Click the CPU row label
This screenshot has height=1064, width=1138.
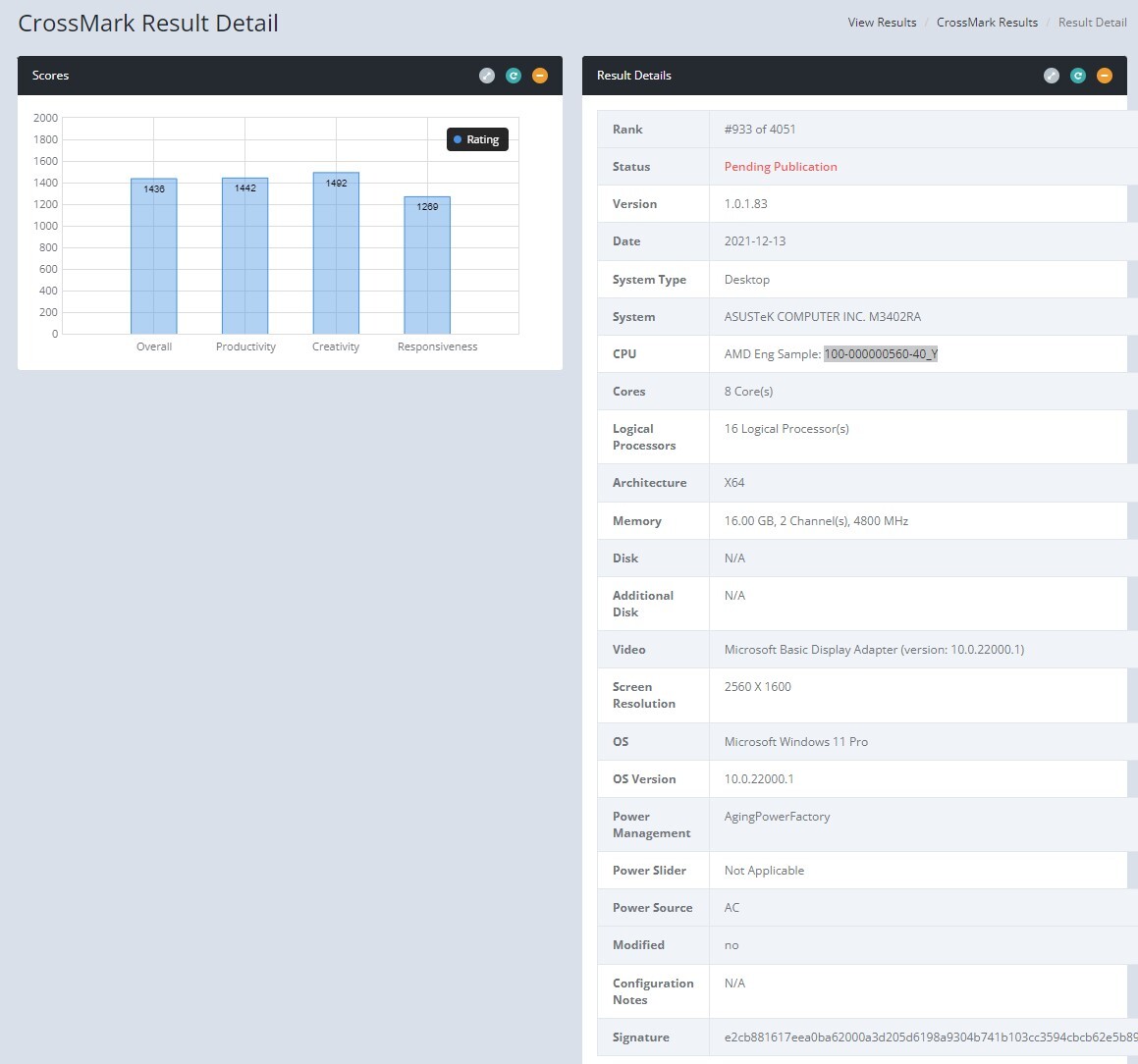point(624,354)
